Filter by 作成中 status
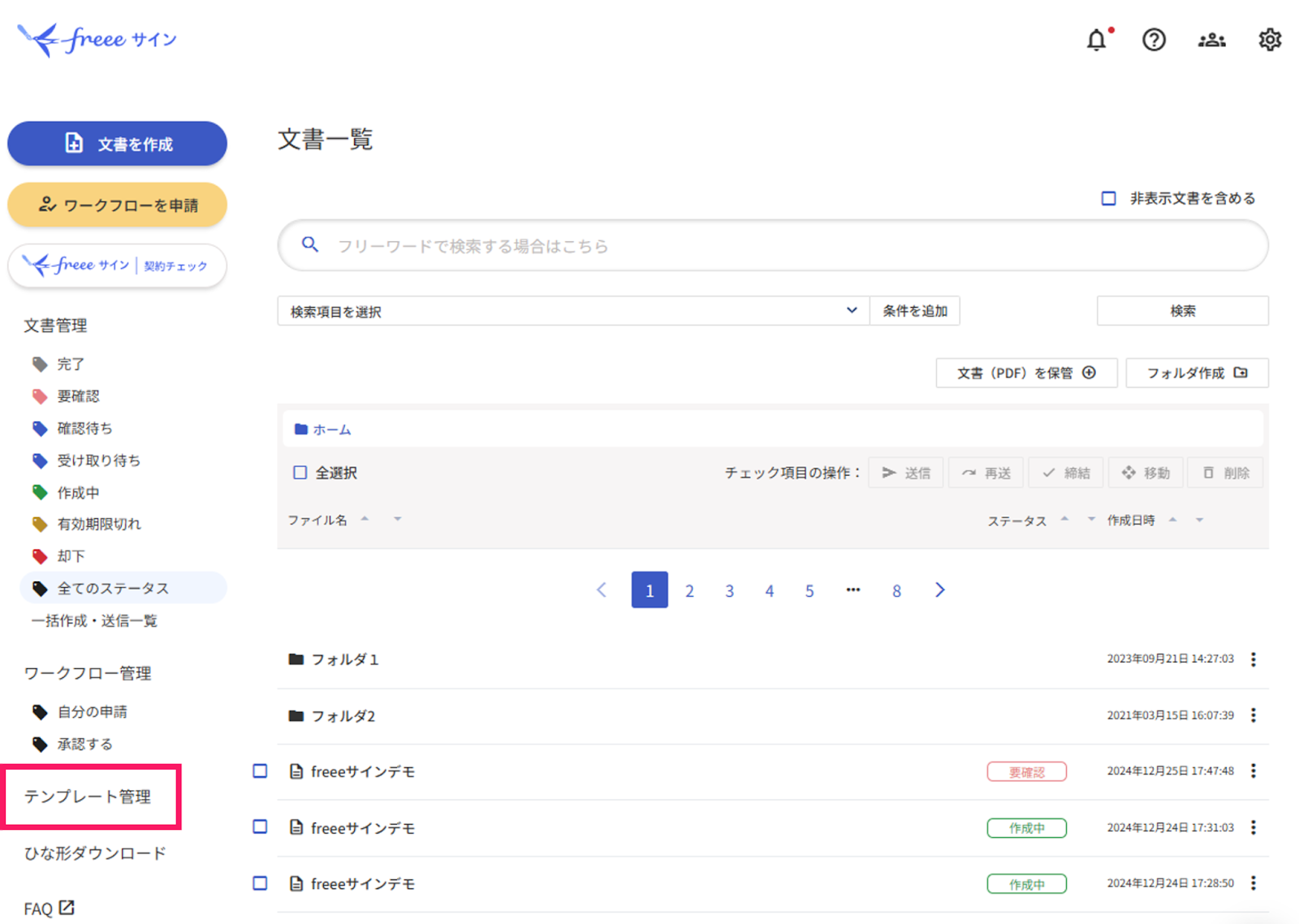Viewport: 1299px width, 924px height. click(78, 493)
